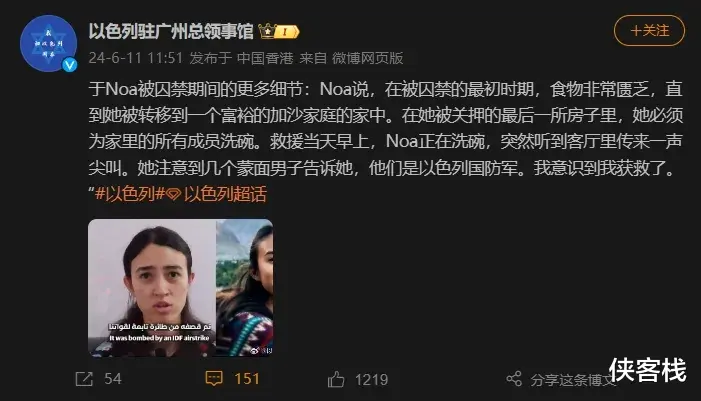The height and width of the screenshot is (401, 701).
Task: Click the diamond super-topic icon
Action: point(173,194)
